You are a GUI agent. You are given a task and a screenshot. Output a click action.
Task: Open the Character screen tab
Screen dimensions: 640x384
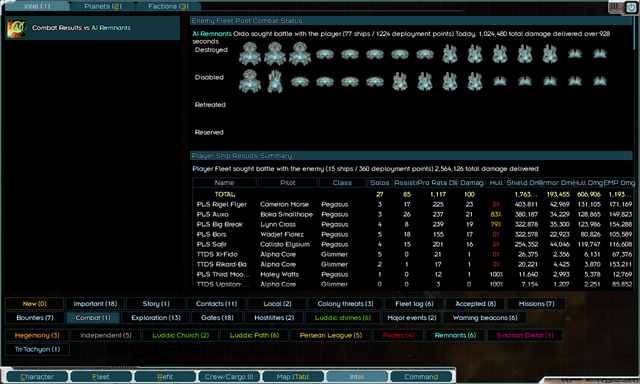(37, 377)
